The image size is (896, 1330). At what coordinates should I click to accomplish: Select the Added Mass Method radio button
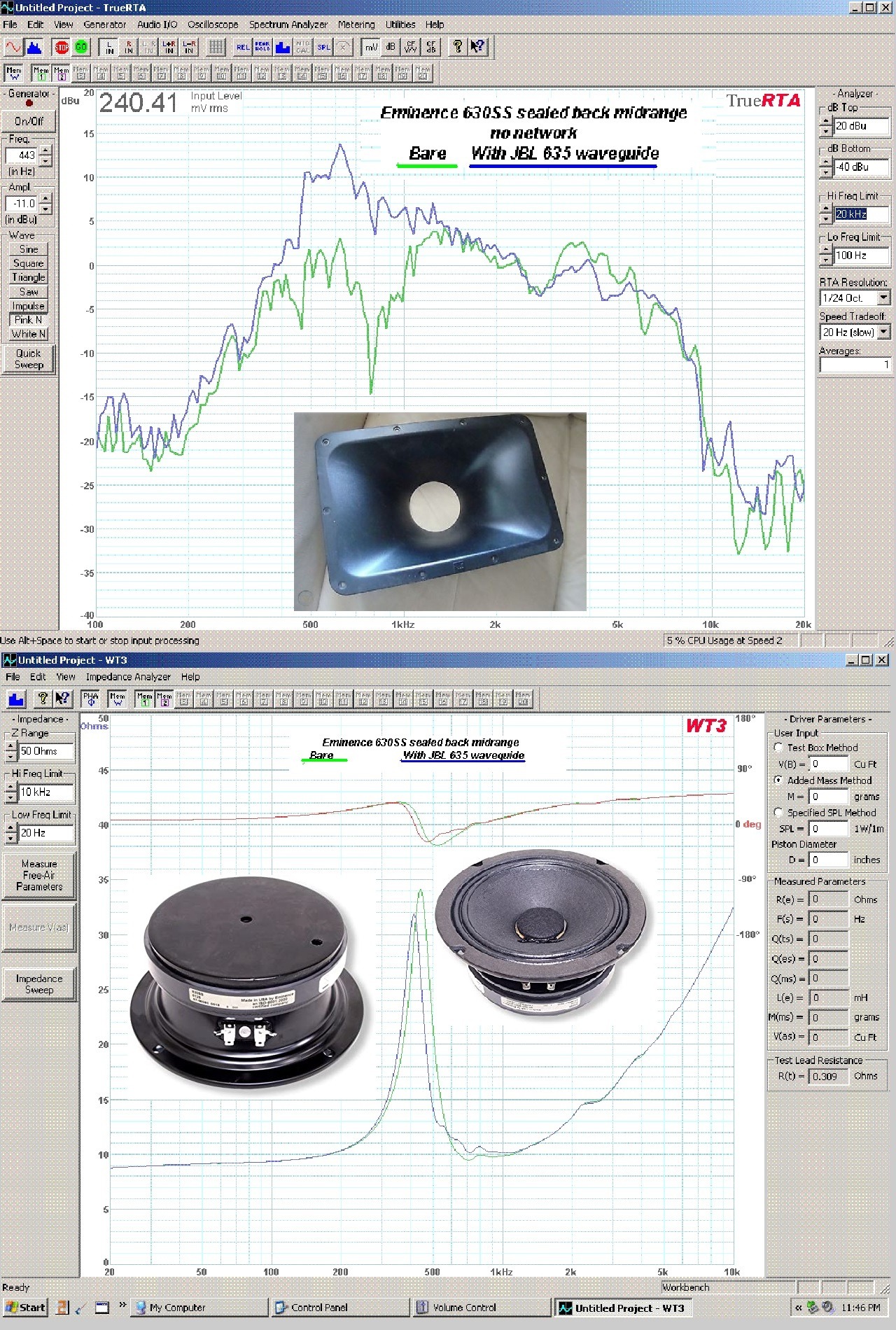778,780
